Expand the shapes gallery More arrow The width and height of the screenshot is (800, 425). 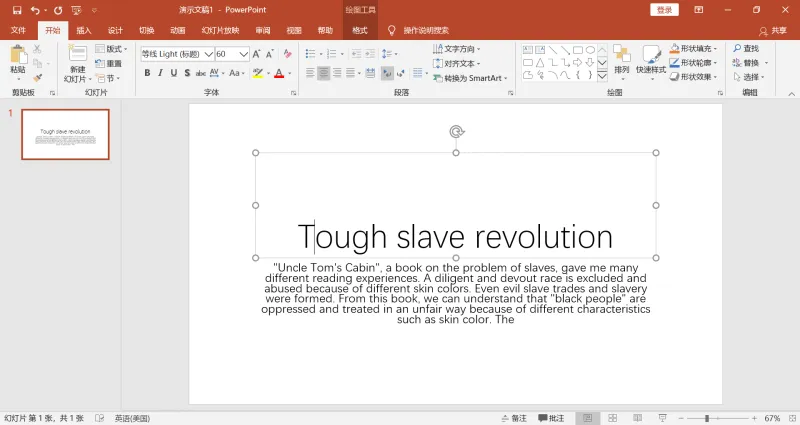click(x=602, y=76)
